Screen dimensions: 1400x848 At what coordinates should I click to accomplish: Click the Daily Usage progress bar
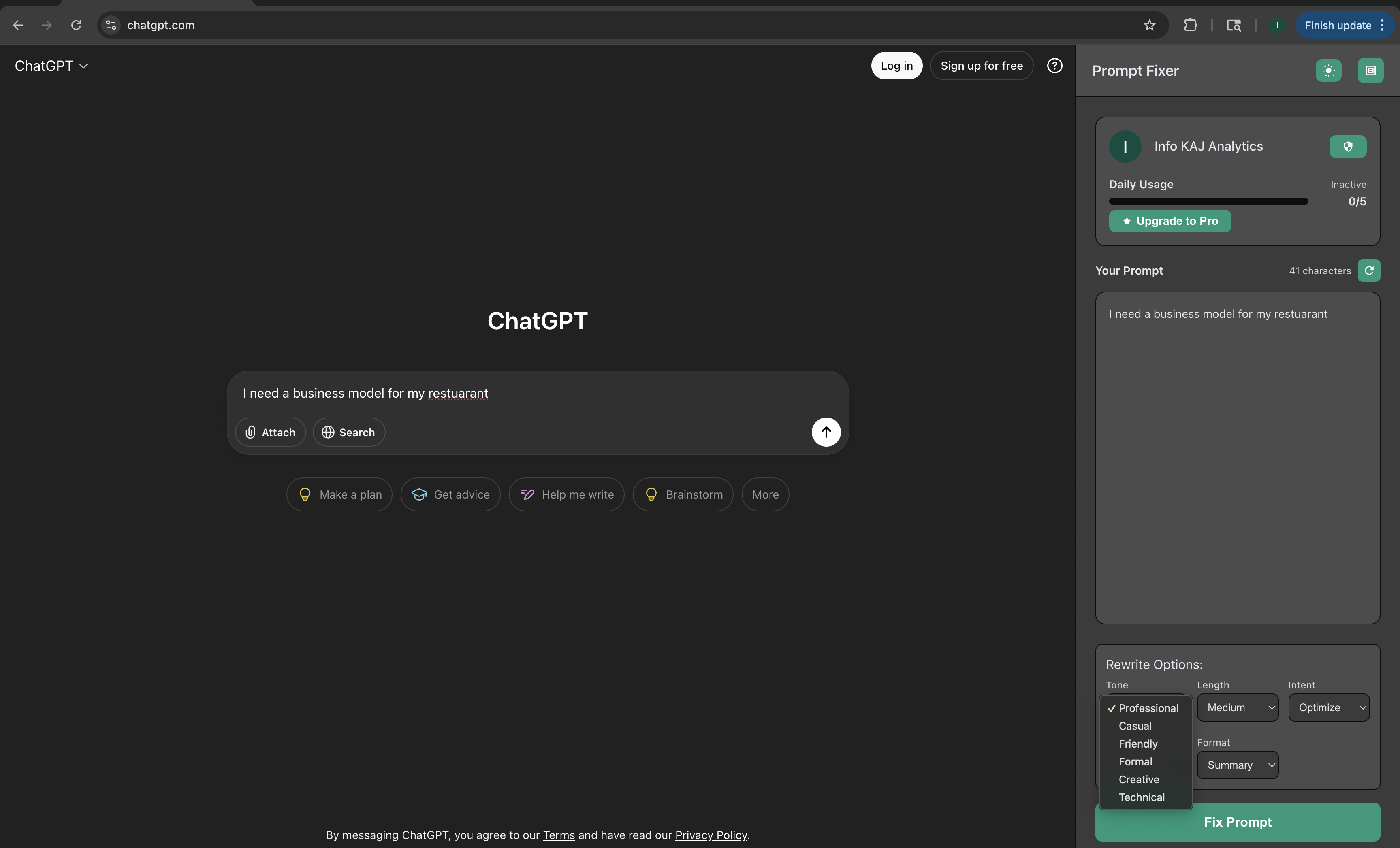click(1208, 201)
